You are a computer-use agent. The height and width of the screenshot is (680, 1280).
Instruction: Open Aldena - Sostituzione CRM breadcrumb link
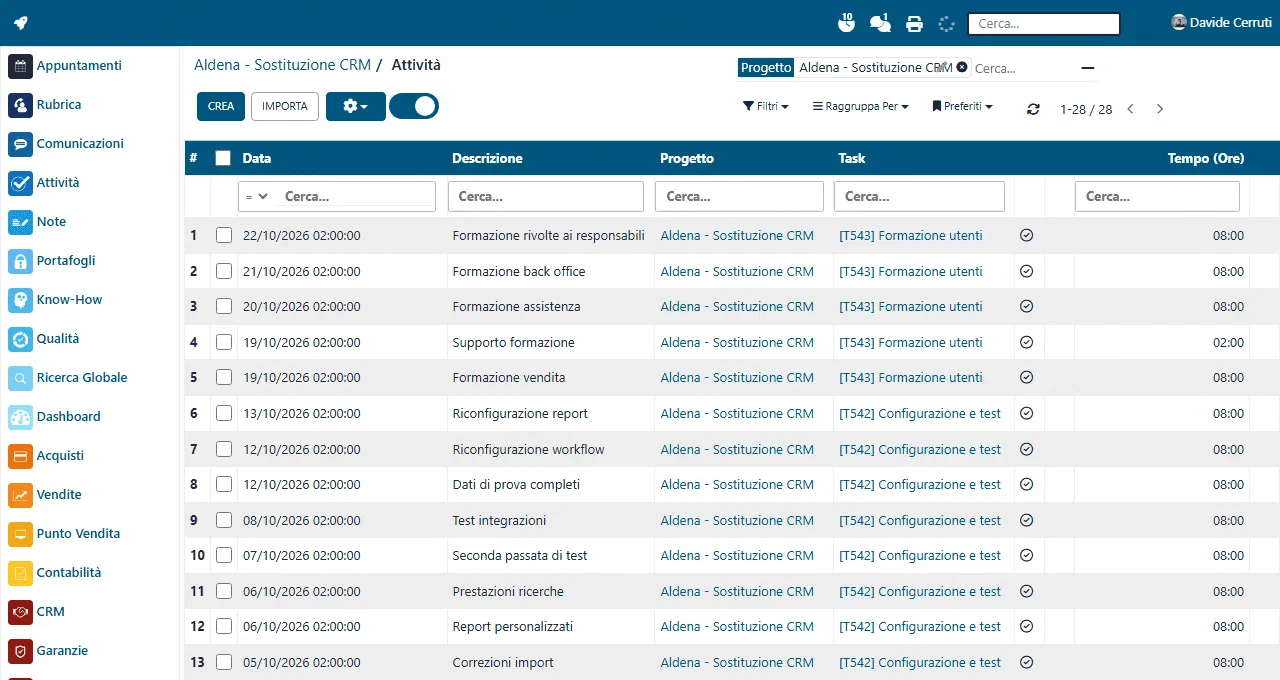282,65
